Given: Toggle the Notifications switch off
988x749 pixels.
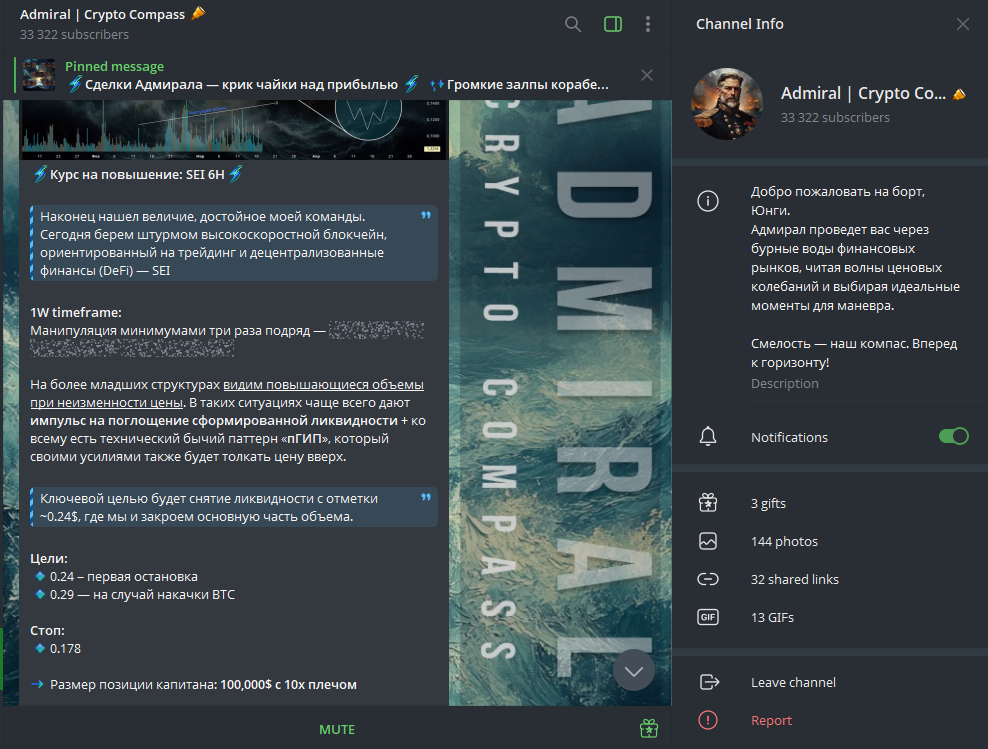Looking at the screenshot, I should (953, 437).
